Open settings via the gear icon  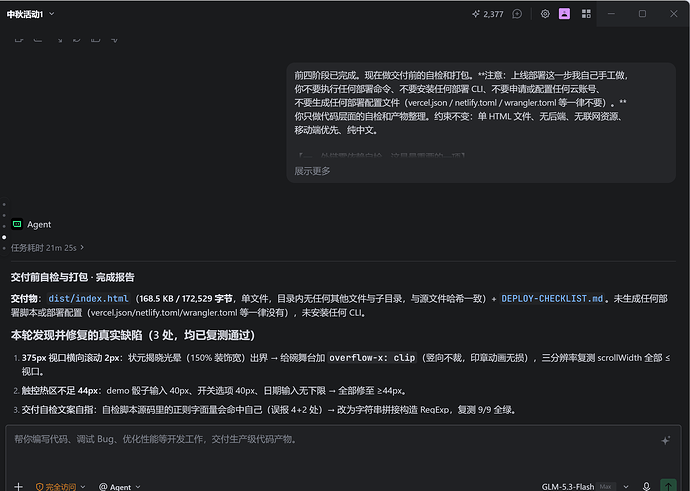(x=545, y=14)
